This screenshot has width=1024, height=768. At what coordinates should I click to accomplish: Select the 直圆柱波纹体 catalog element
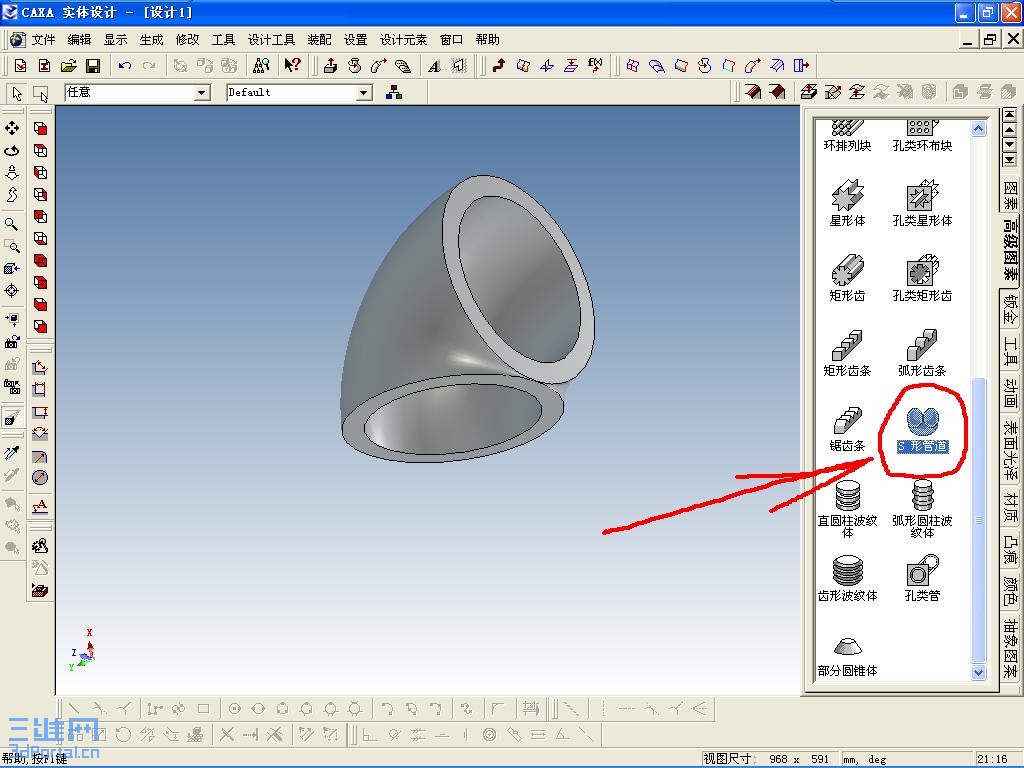tap(847, 509)
